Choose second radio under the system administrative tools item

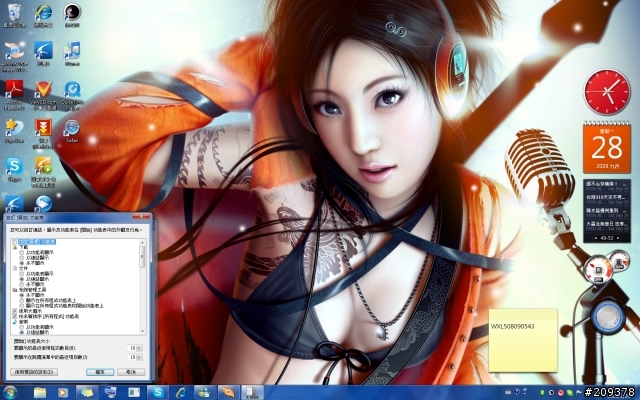22,300
